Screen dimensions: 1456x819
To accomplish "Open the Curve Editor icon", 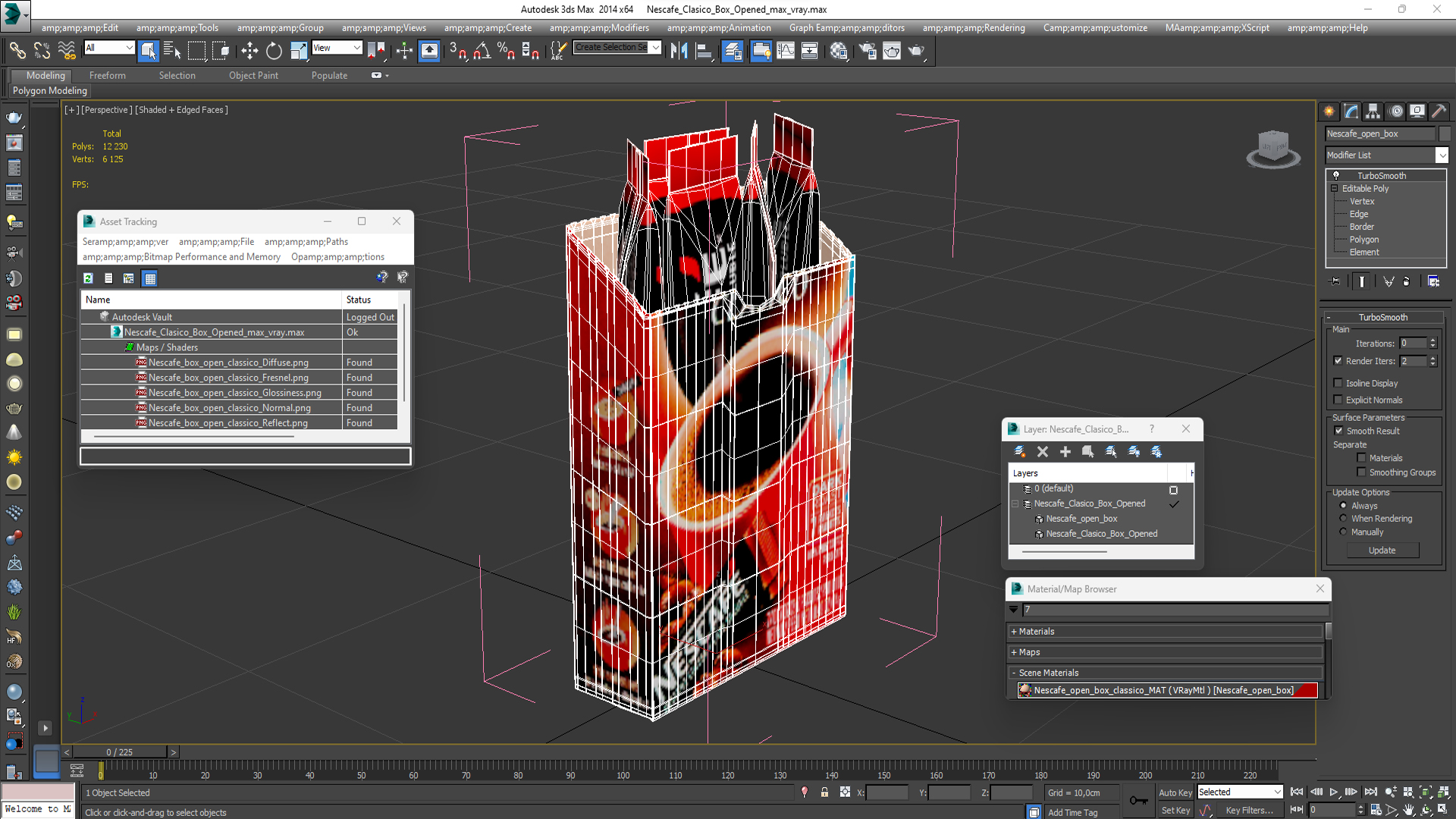I will (x=786, y=51).
